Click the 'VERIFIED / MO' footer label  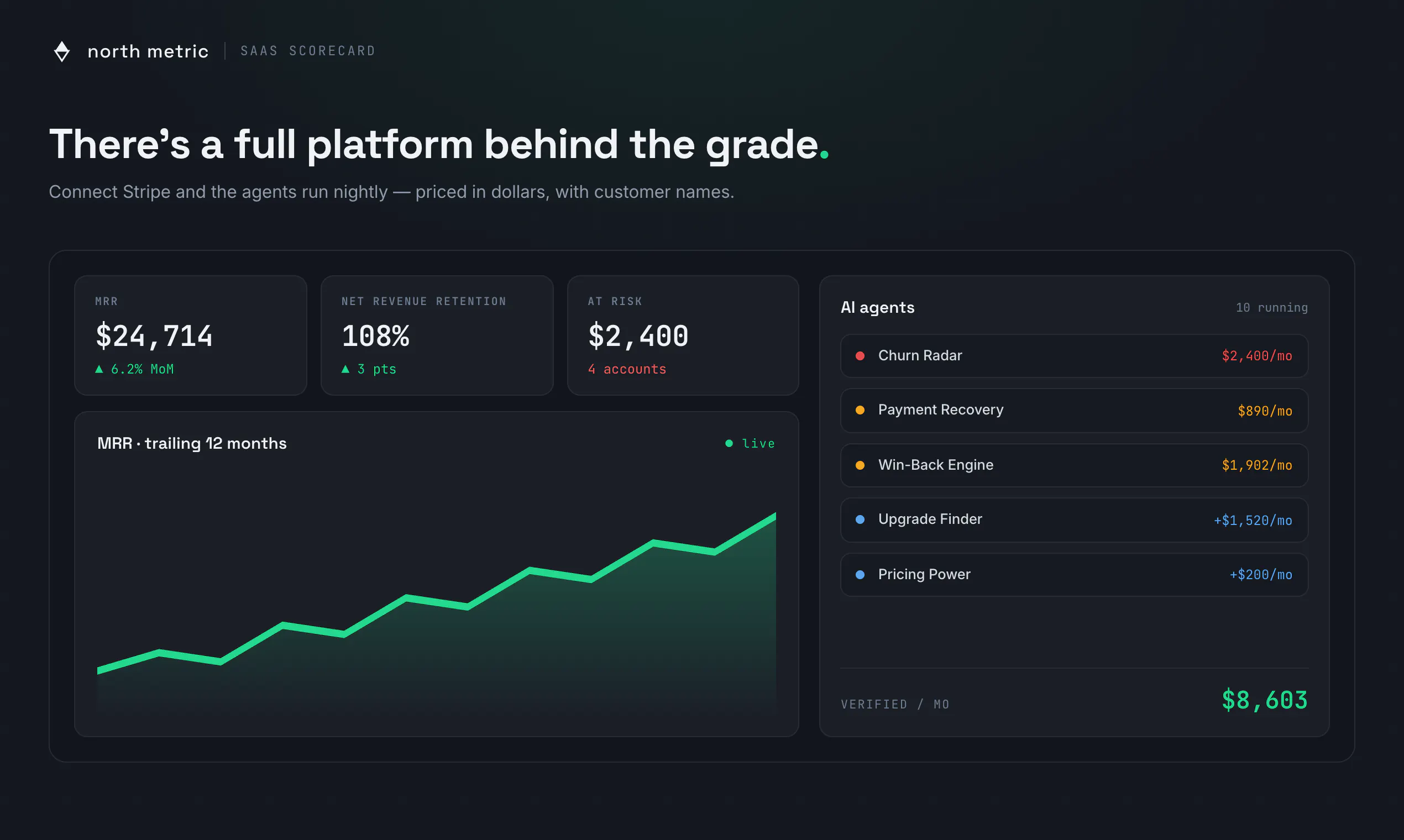[895, 704]
